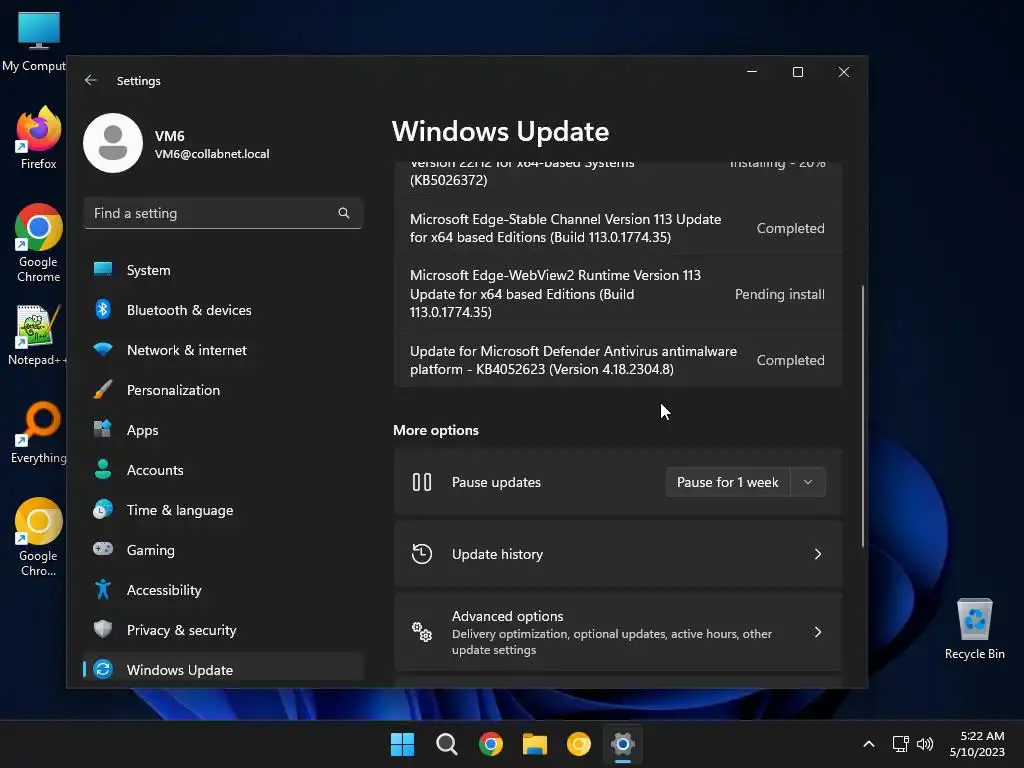Click the Advanced options gears icon

(422, 632)
